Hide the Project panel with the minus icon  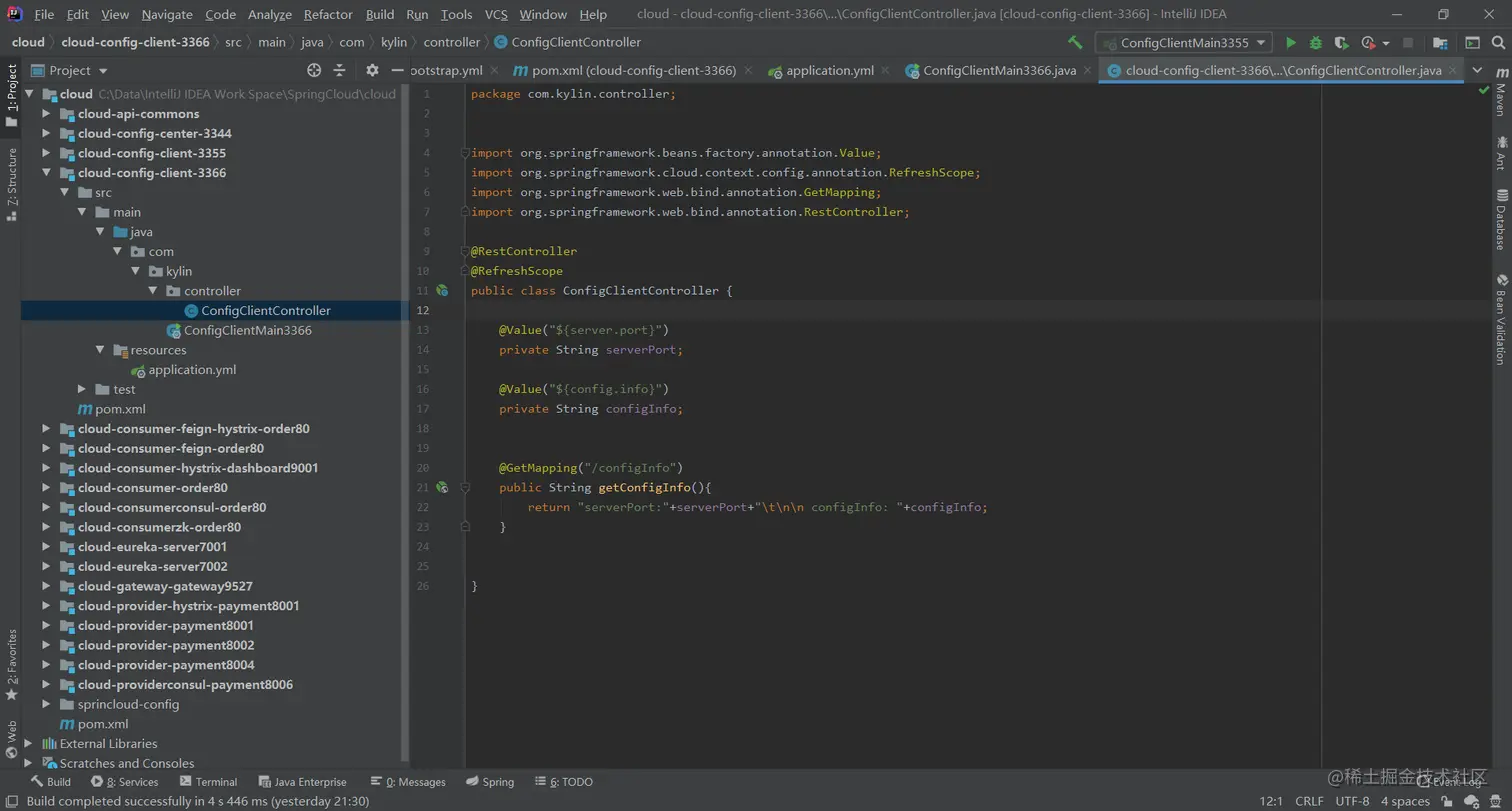click(x=397, y=70)
